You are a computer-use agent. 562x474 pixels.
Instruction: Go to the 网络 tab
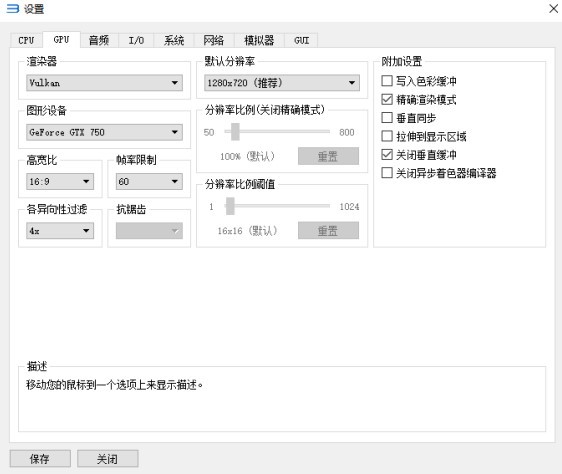pos(214,40)
